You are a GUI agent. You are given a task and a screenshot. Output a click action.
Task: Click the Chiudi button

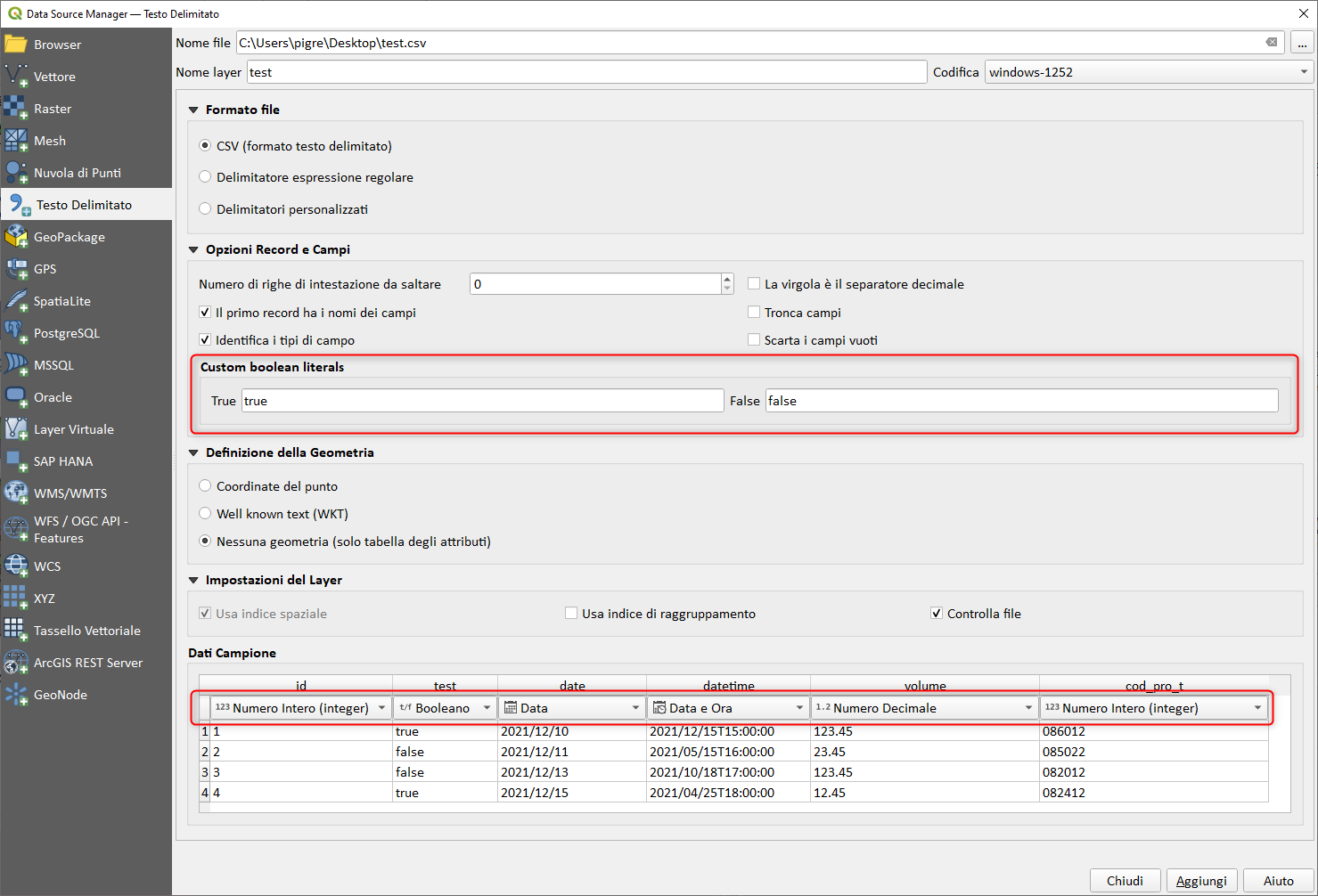click(1124, 881)
